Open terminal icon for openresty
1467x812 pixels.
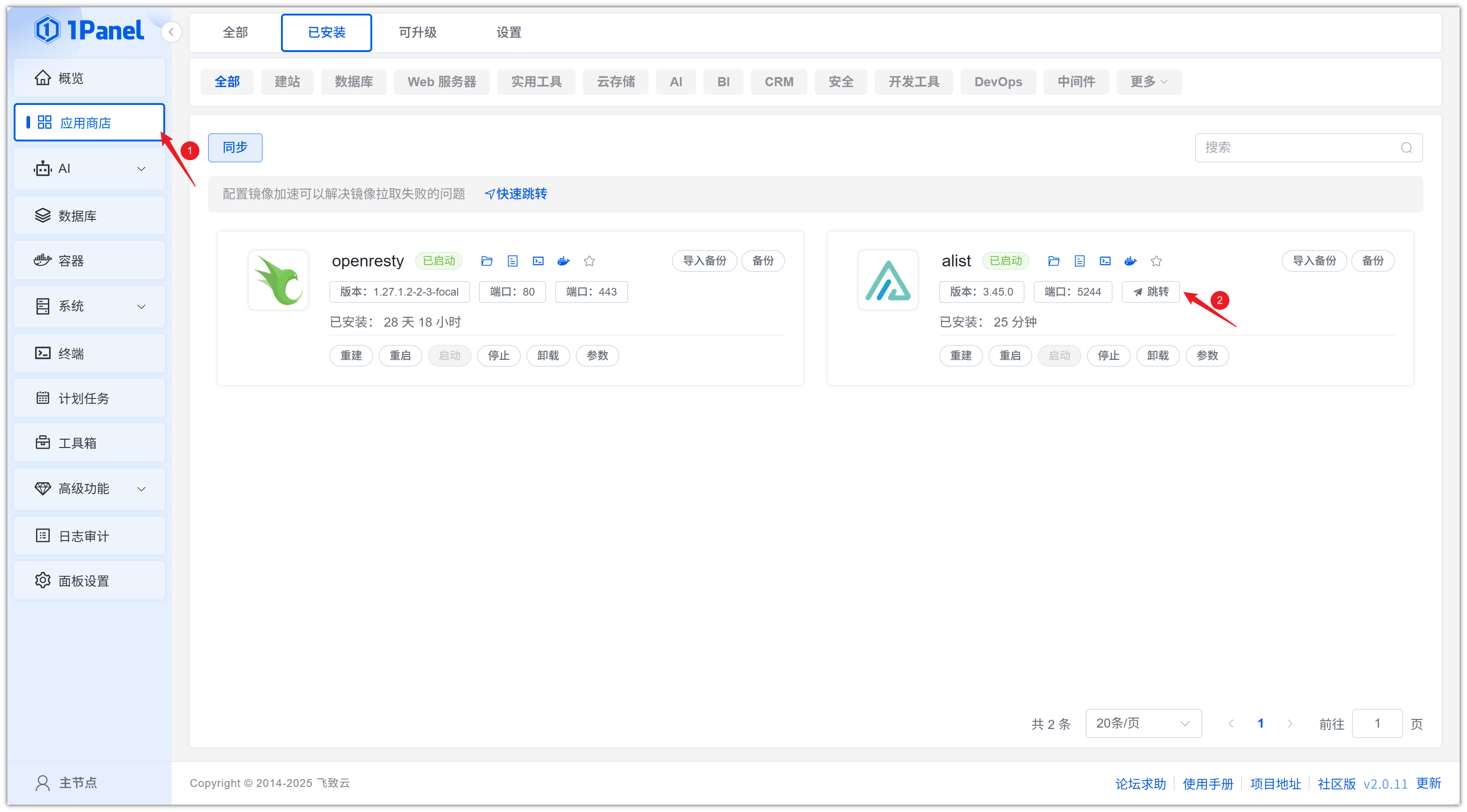point(538,261)
